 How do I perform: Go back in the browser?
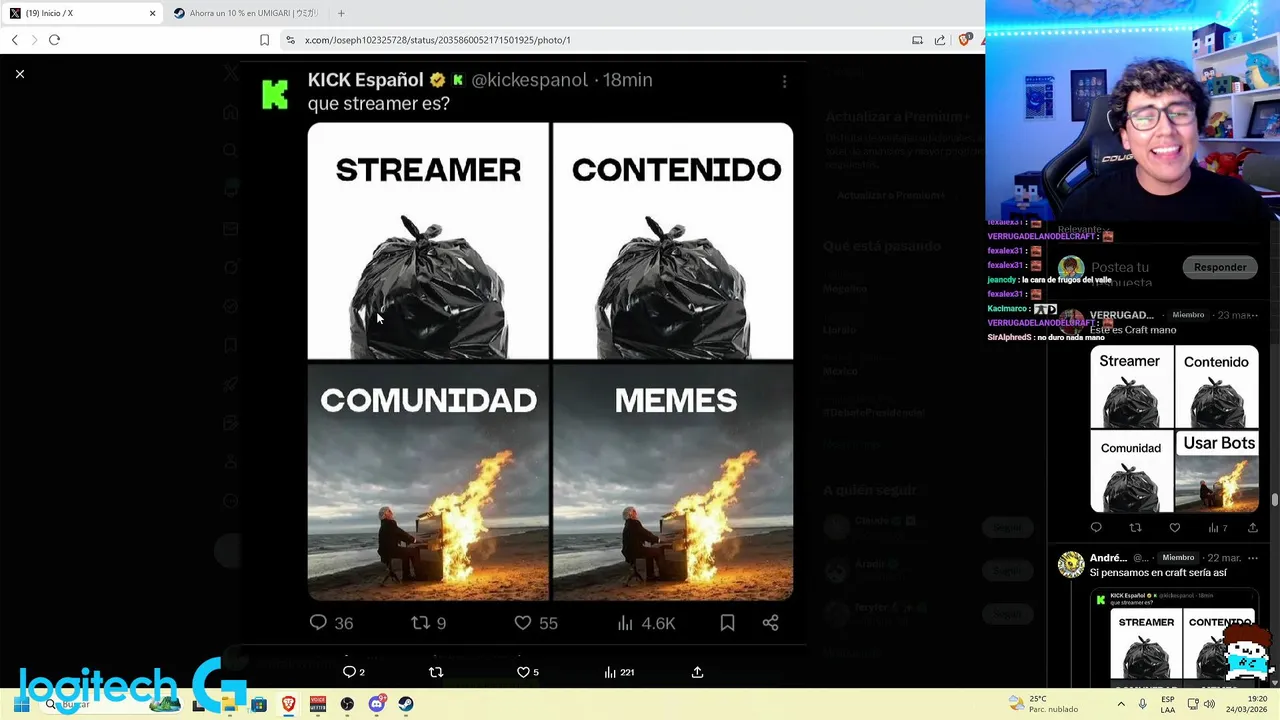pyautogui.click(x=14, y=40)
